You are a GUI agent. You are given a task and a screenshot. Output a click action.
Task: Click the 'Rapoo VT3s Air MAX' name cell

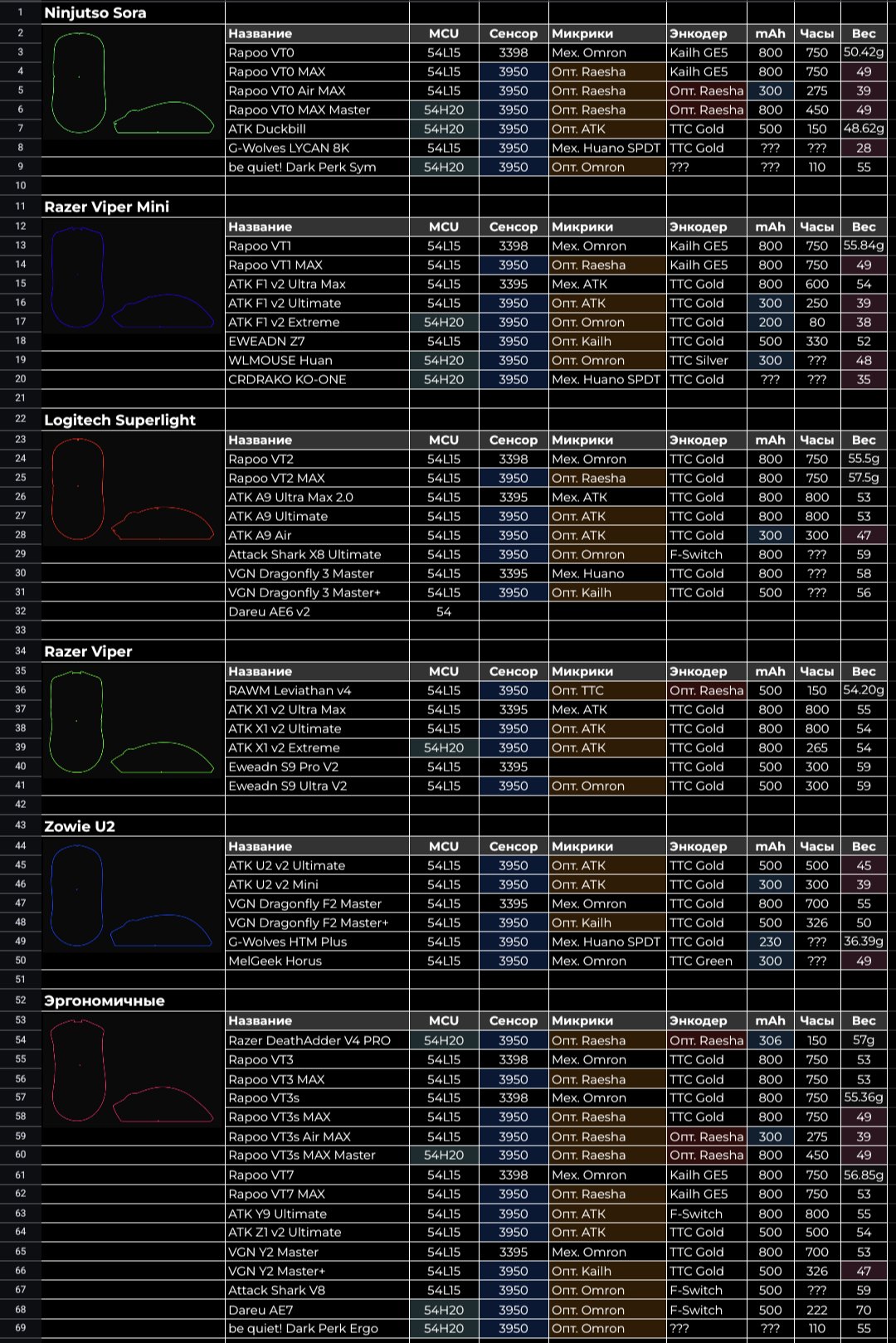[x=318, y=1136]
